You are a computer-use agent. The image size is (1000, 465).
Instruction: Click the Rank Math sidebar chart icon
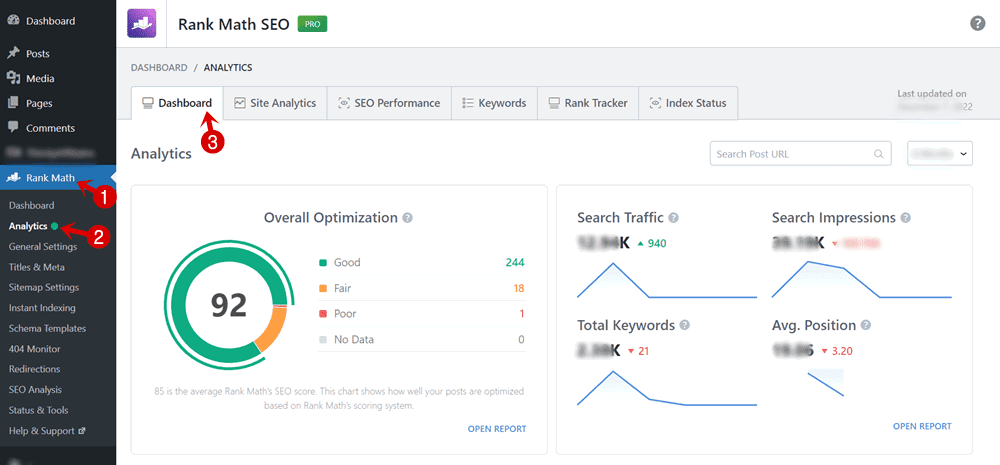click(13, 178)
